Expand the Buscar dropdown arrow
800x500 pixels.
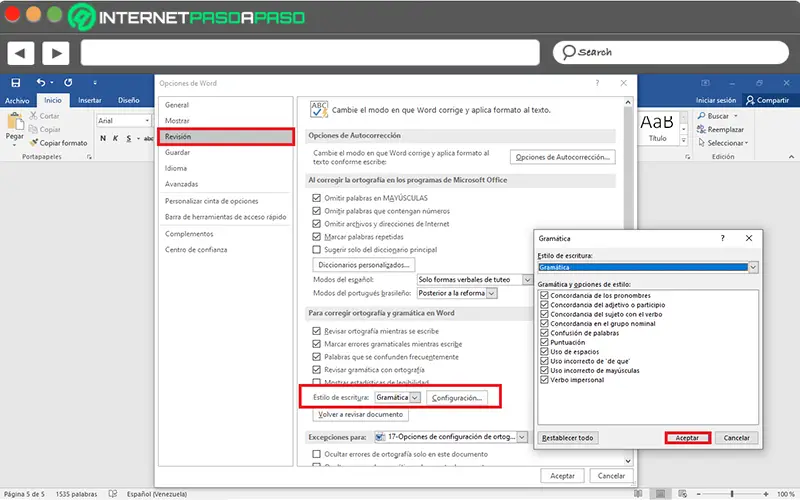(x=736, y=116)
